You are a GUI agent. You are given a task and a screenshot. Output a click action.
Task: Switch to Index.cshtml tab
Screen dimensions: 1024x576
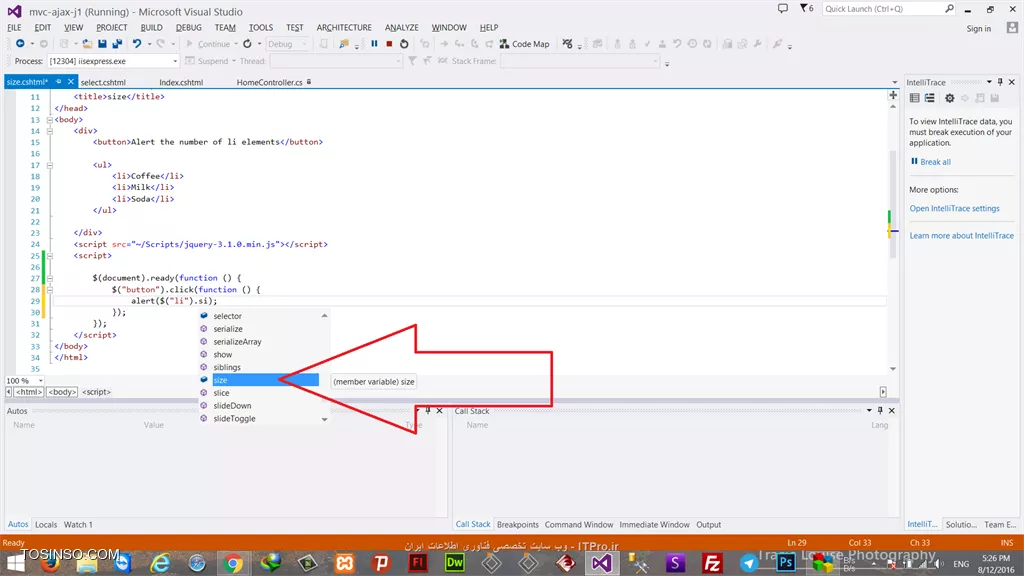pyautogui.click(x=181, y=82)
